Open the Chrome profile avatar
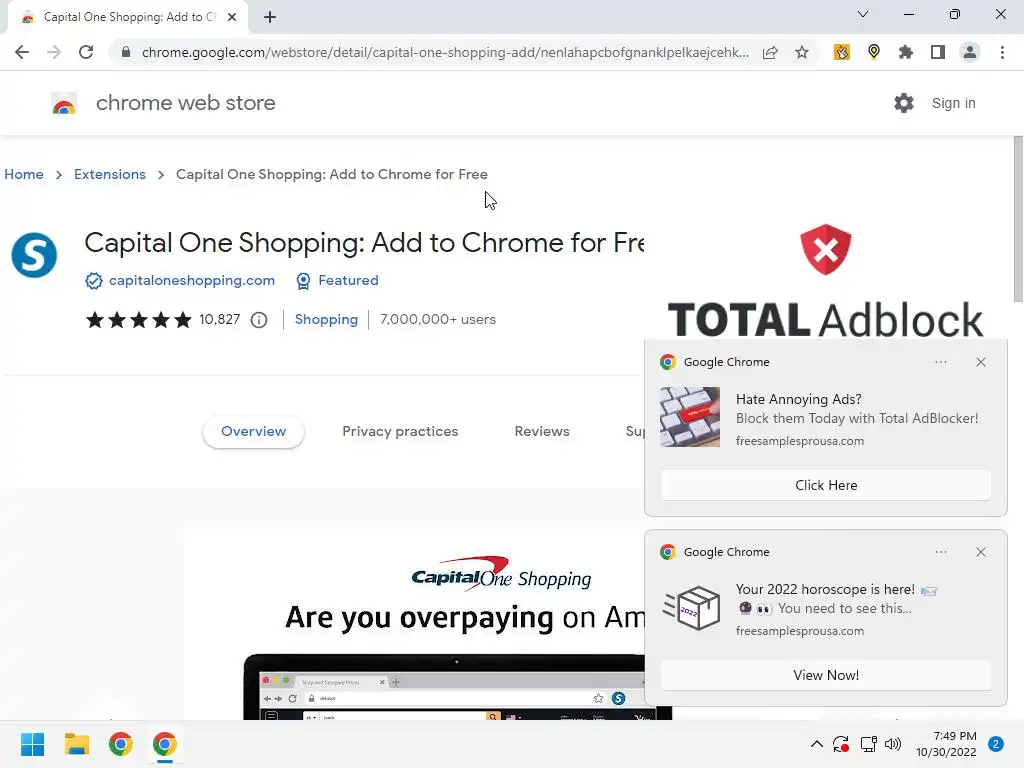This screenshot has width=1024, height=768. pyautogui.click(x=970, y=52)
